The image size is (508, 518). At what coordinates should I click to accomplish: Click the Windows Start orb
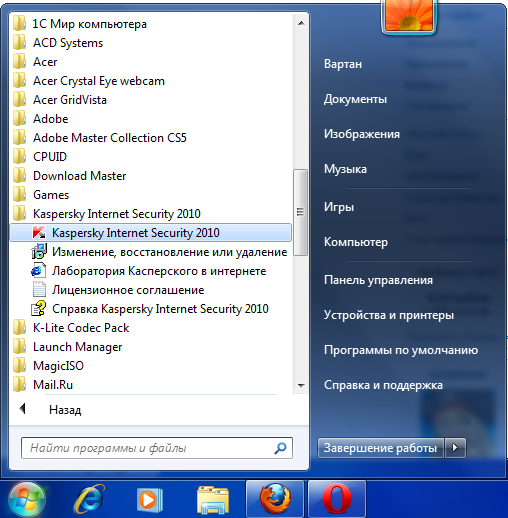[x=27, y=500]
